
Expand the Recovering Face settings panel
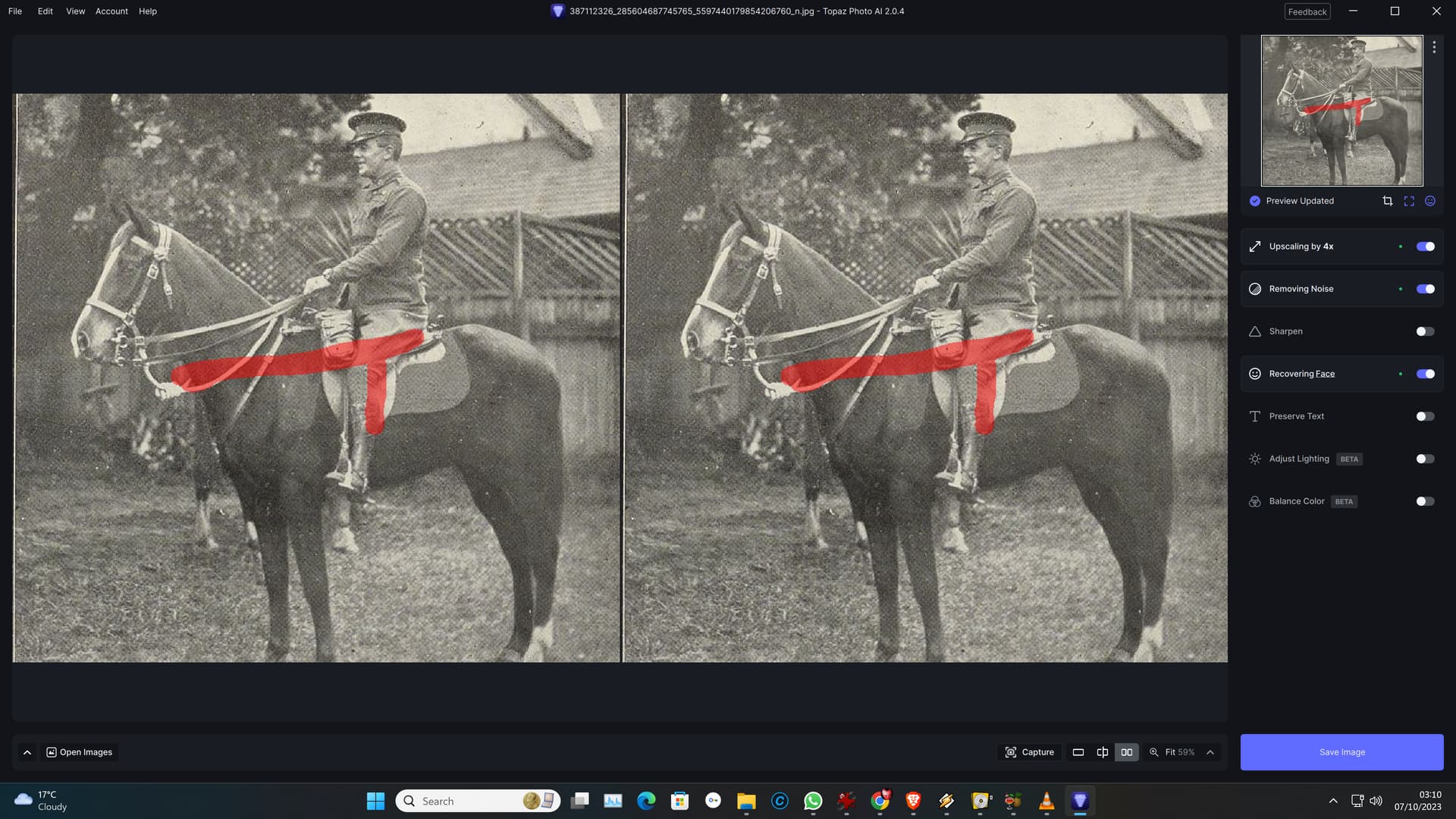pyautogui.click(x=1301, y=374)
